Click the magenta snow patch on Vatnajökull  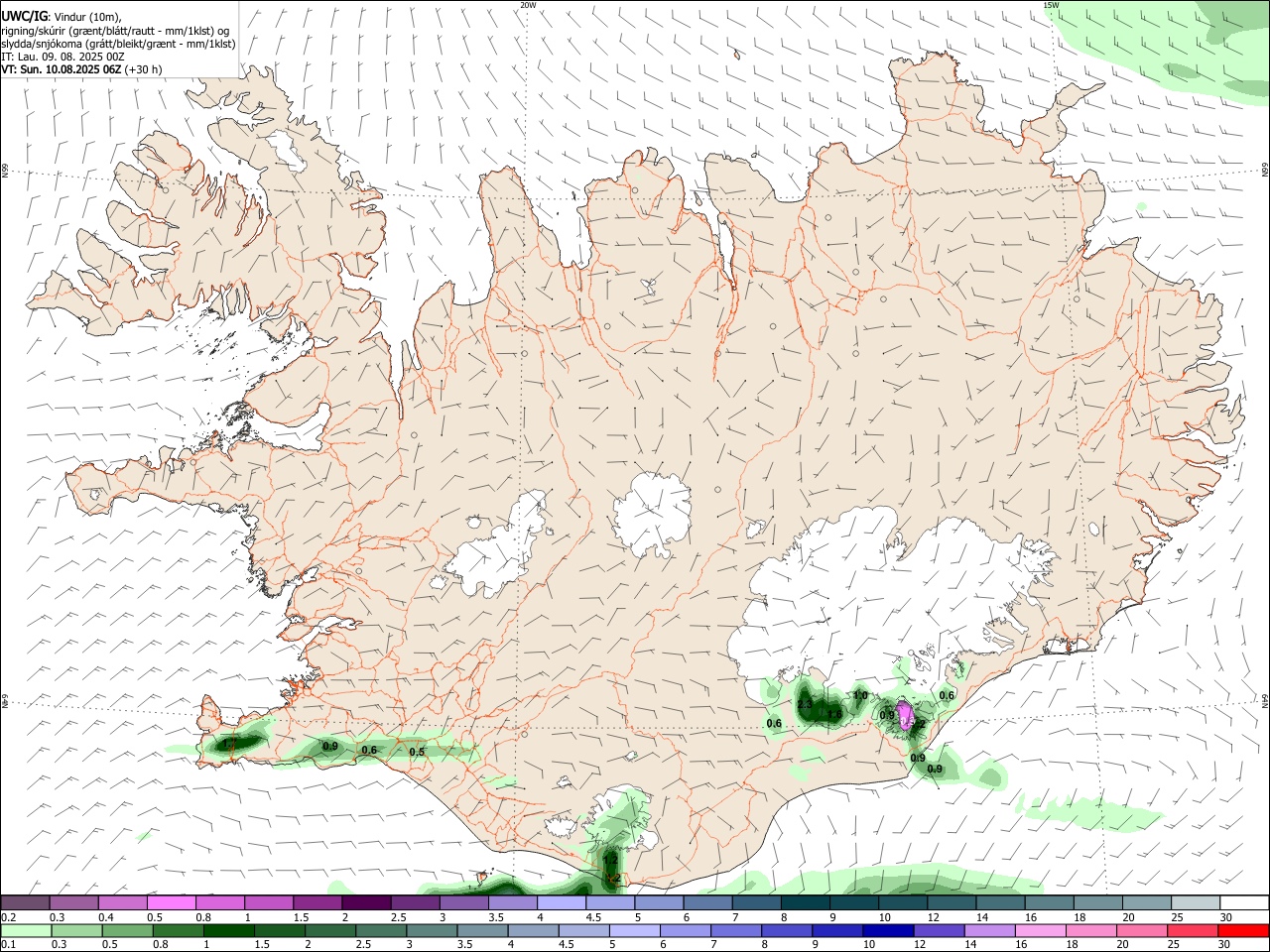tap(906, 714)
